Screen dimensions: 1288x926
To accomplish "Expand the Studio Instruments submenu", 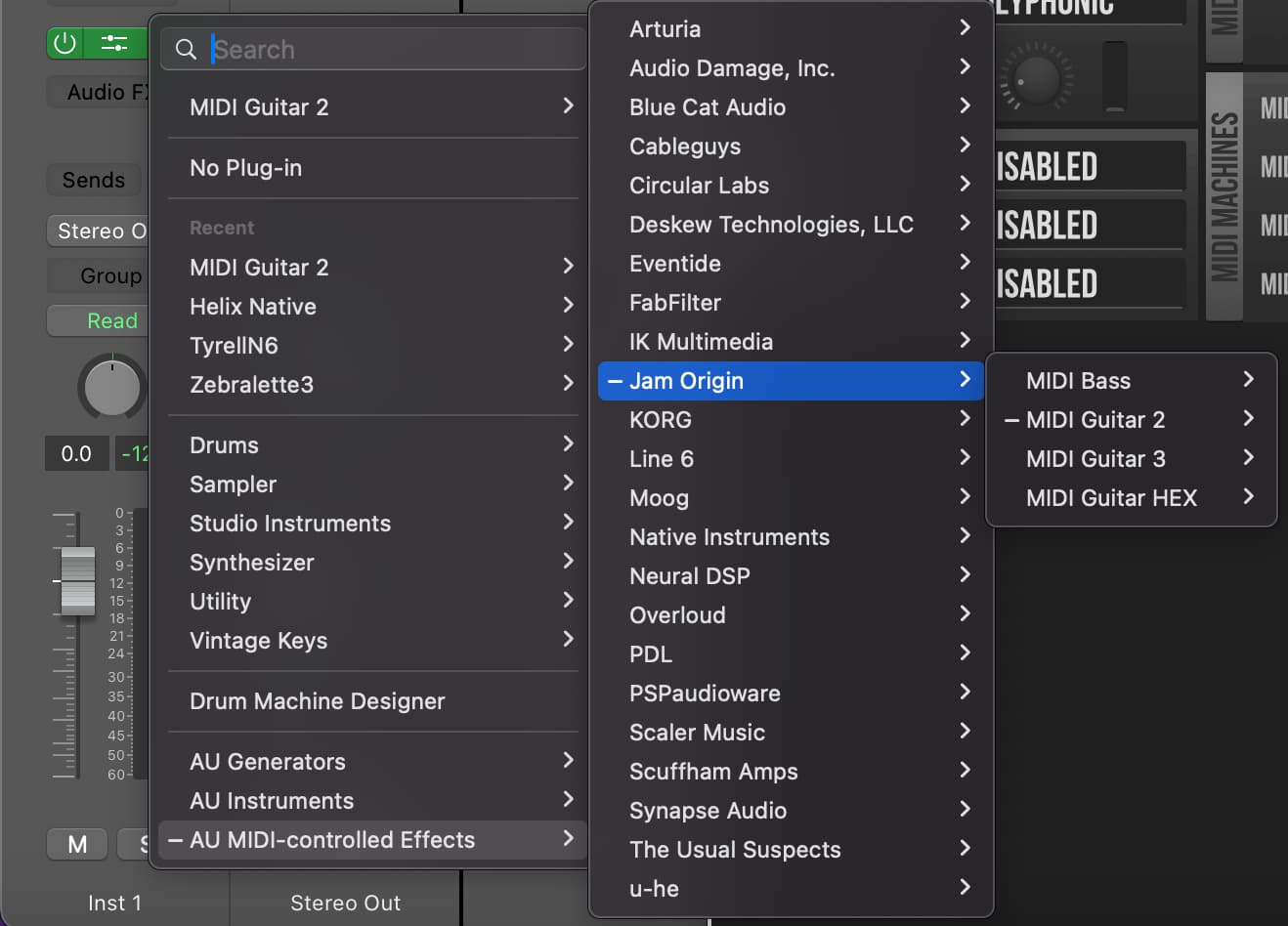I will [373, 523].
